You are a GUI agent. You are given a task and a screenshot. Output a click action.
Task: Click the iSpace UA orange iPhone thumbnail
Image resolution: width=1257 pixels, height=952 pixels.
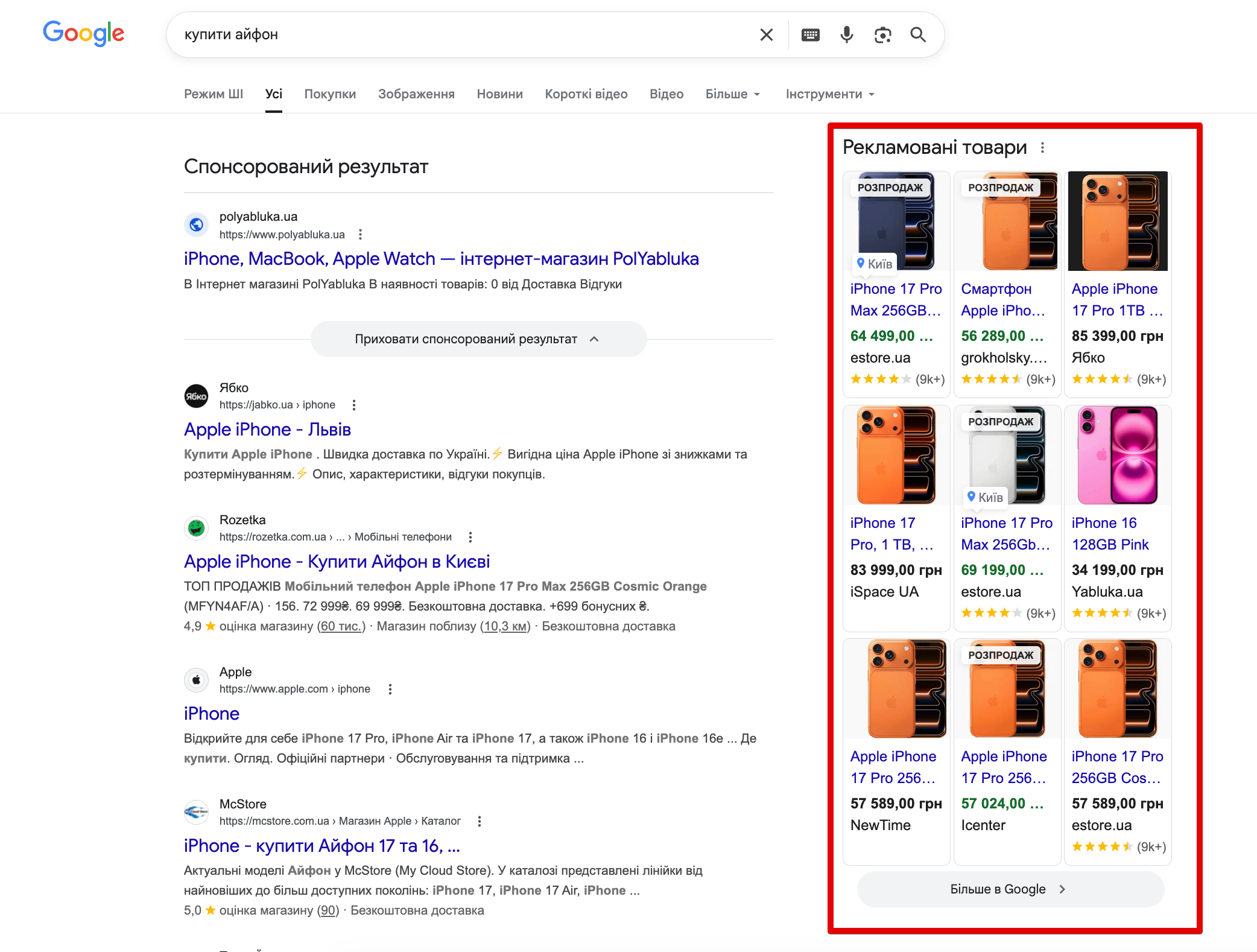coord(896,455)
